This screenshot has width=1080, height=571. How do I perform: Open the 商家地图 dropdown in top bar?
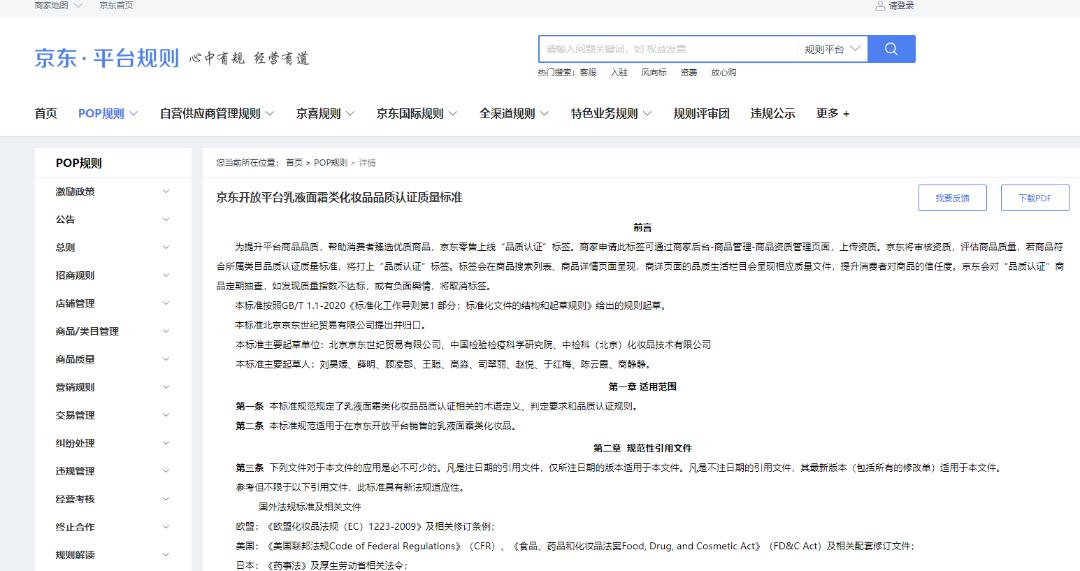click(x=58, y=6)
